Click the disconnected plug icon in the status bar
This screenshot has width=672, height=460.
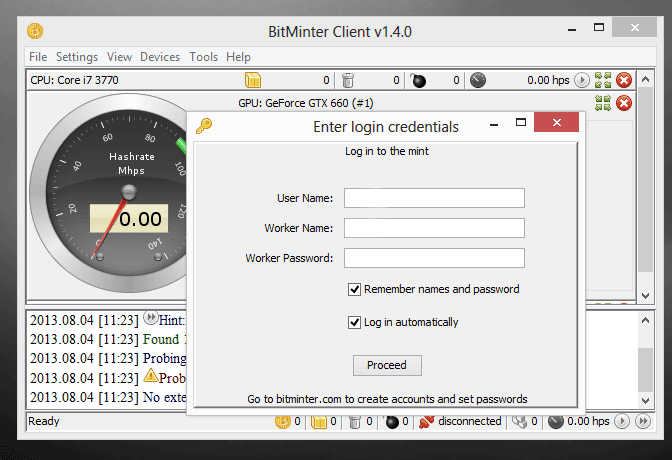426,422
